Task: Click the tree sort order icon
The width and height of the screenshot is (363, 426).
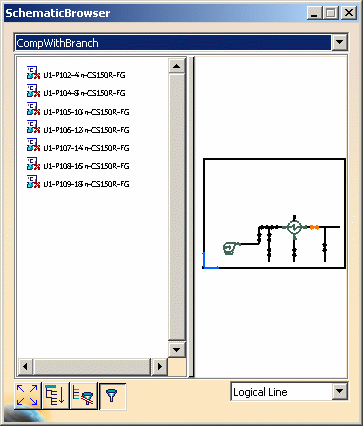Action: [56, 396]
